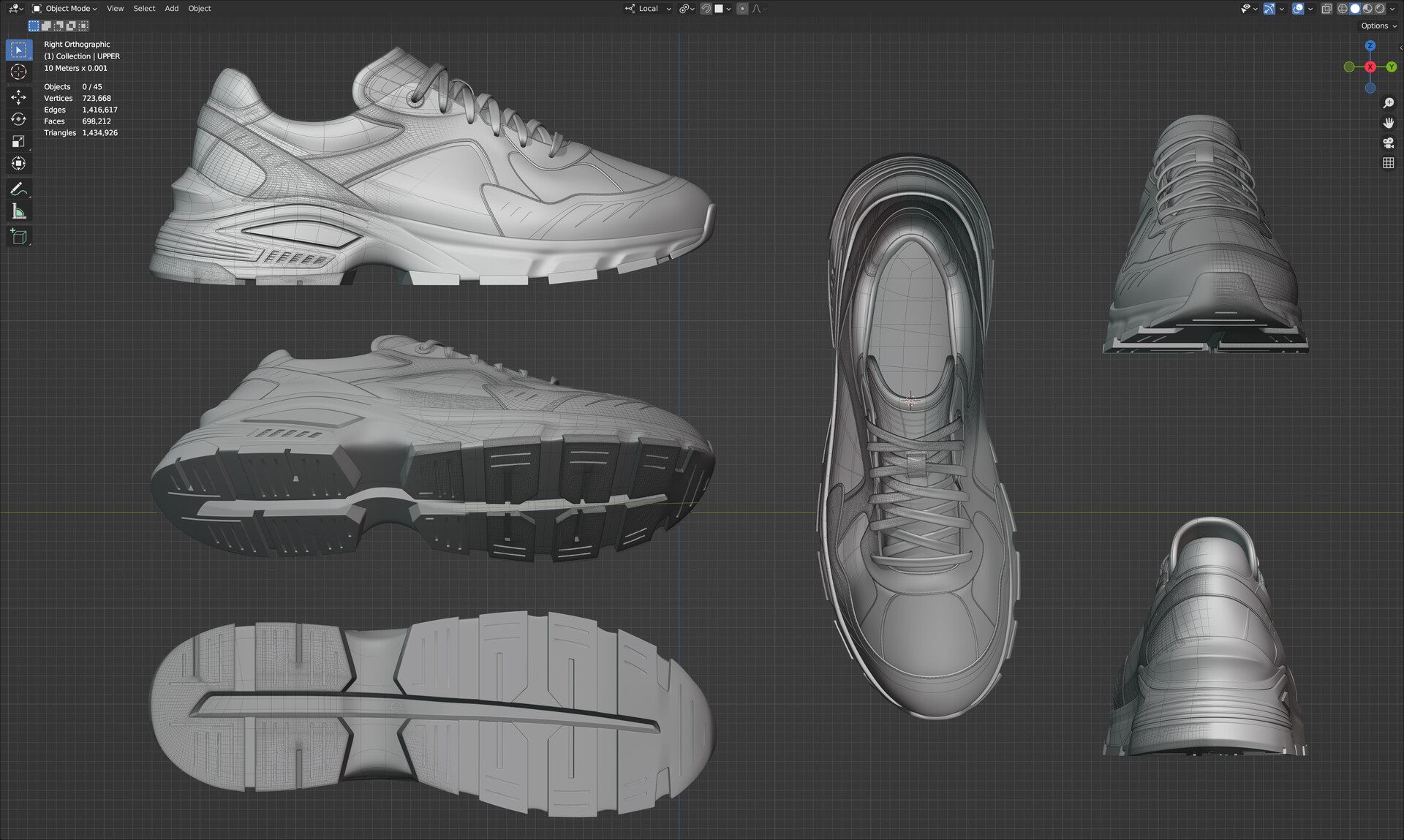Select the Measure tool
Image resolution: width=1404 pixels, height=840 pixels.
tap(18, 212)
